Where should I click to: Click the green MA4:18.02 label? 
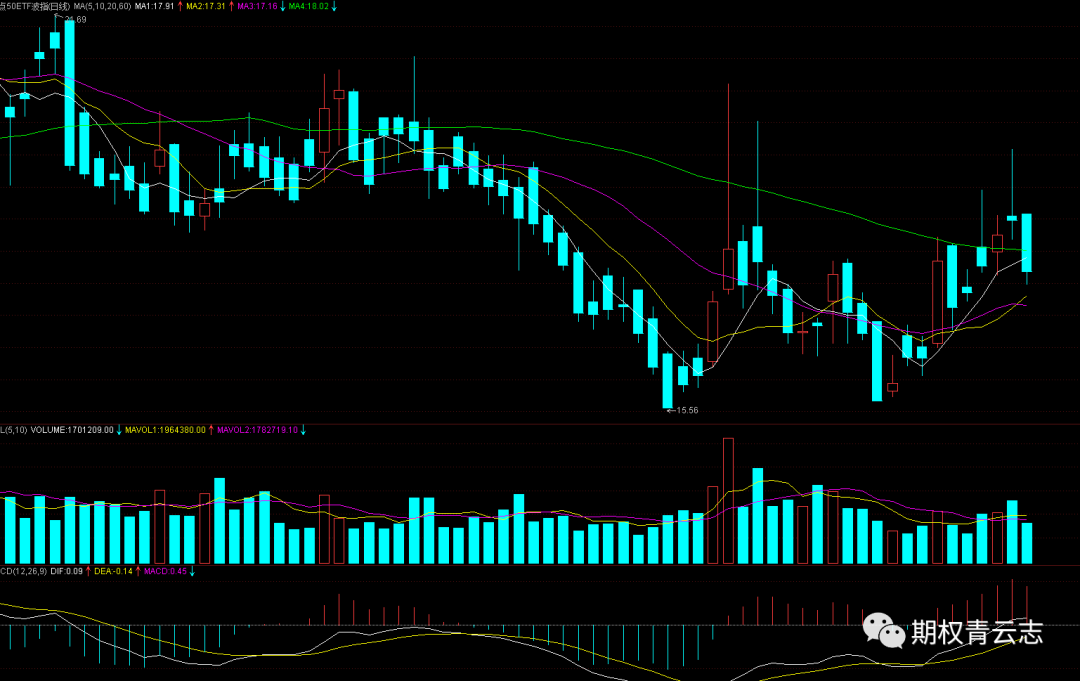(309, 6)
